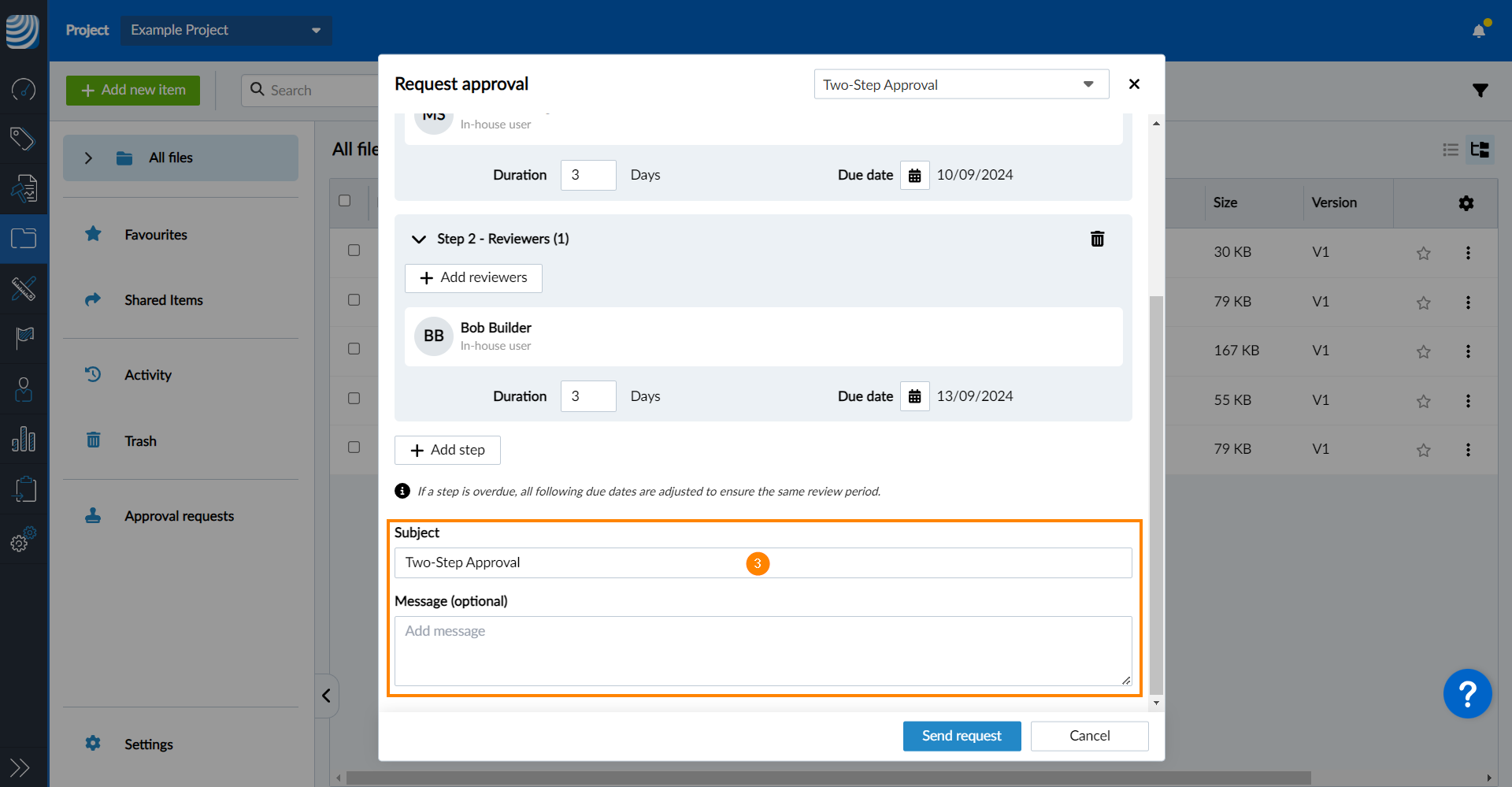
Task: Go to Shared Items in the sidebar
Action: coord(163,300)
